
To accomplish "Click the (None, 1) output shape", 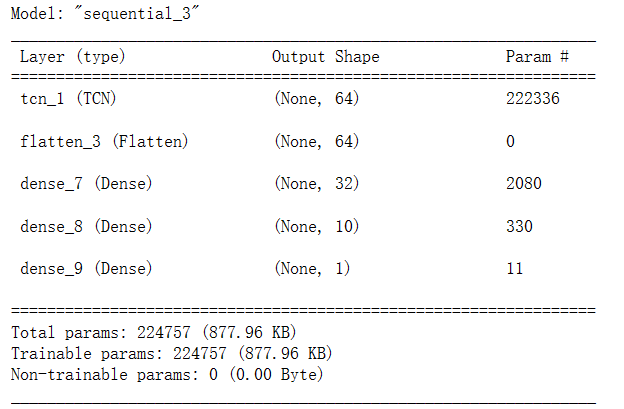I will [x=312, y=269].
